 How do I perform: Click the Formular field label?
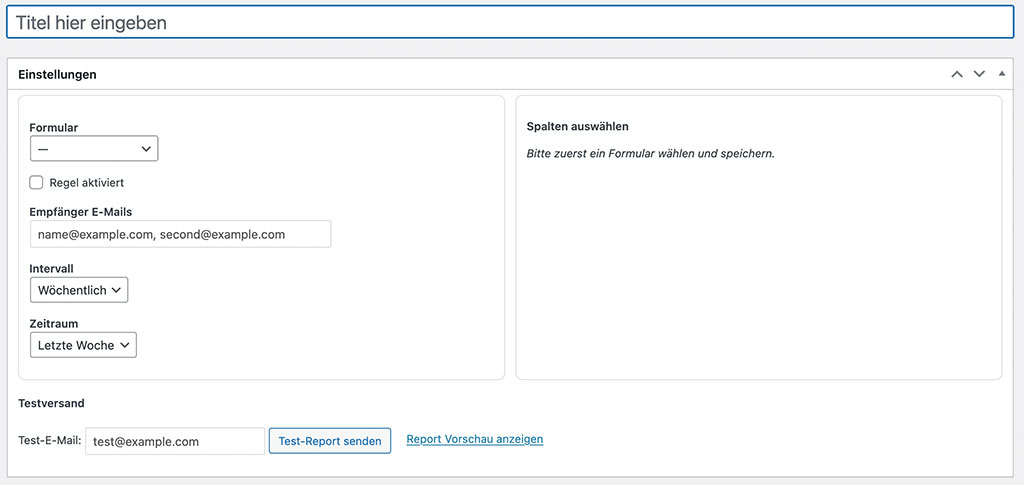(x=54, y=128)
